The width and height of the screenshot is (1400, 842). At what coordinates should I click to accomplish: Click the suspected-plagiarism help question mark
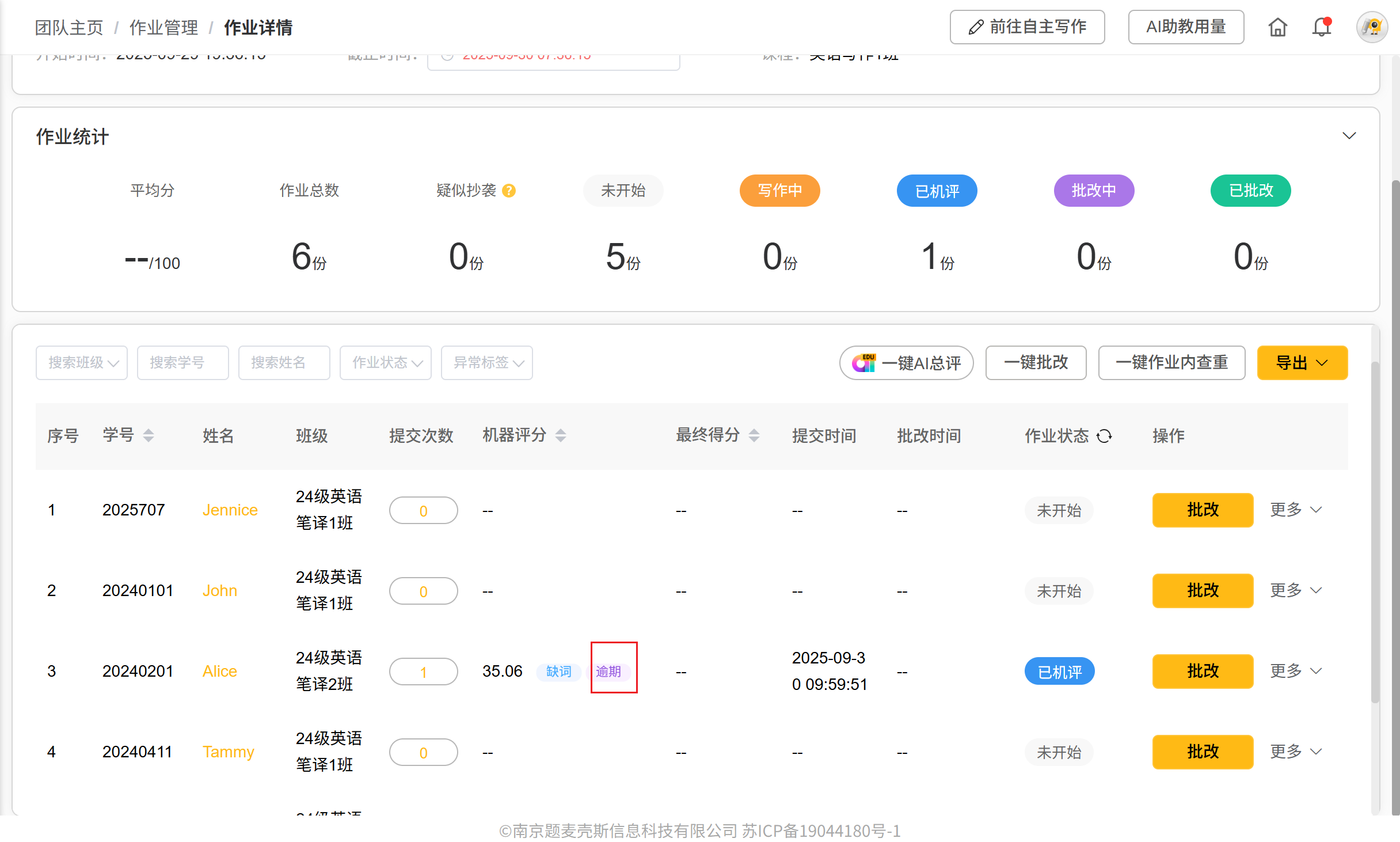tap(509, 191)
